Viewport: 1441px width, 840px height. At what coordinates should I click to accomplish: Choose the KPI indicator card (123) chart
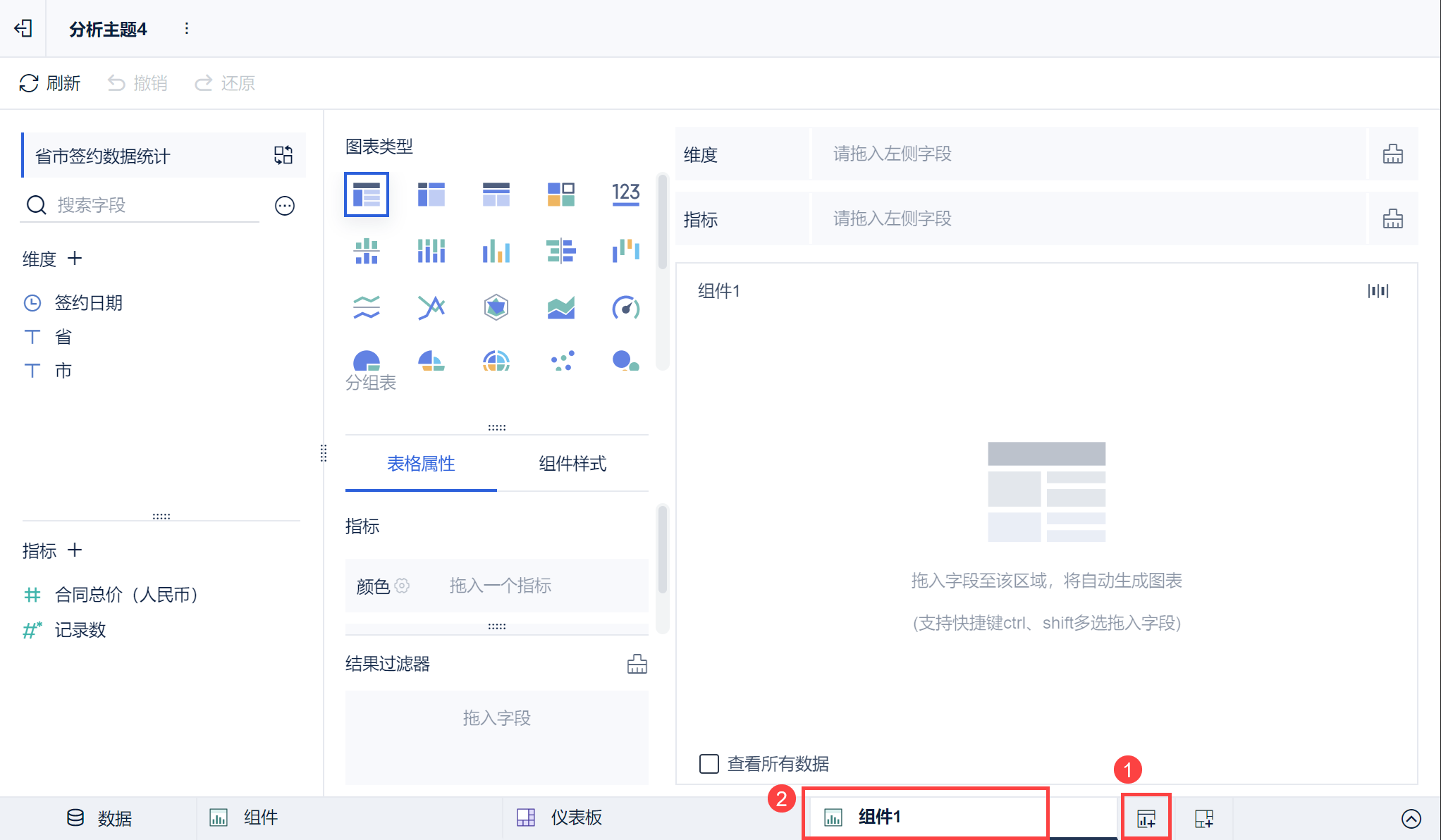(625, 194)
